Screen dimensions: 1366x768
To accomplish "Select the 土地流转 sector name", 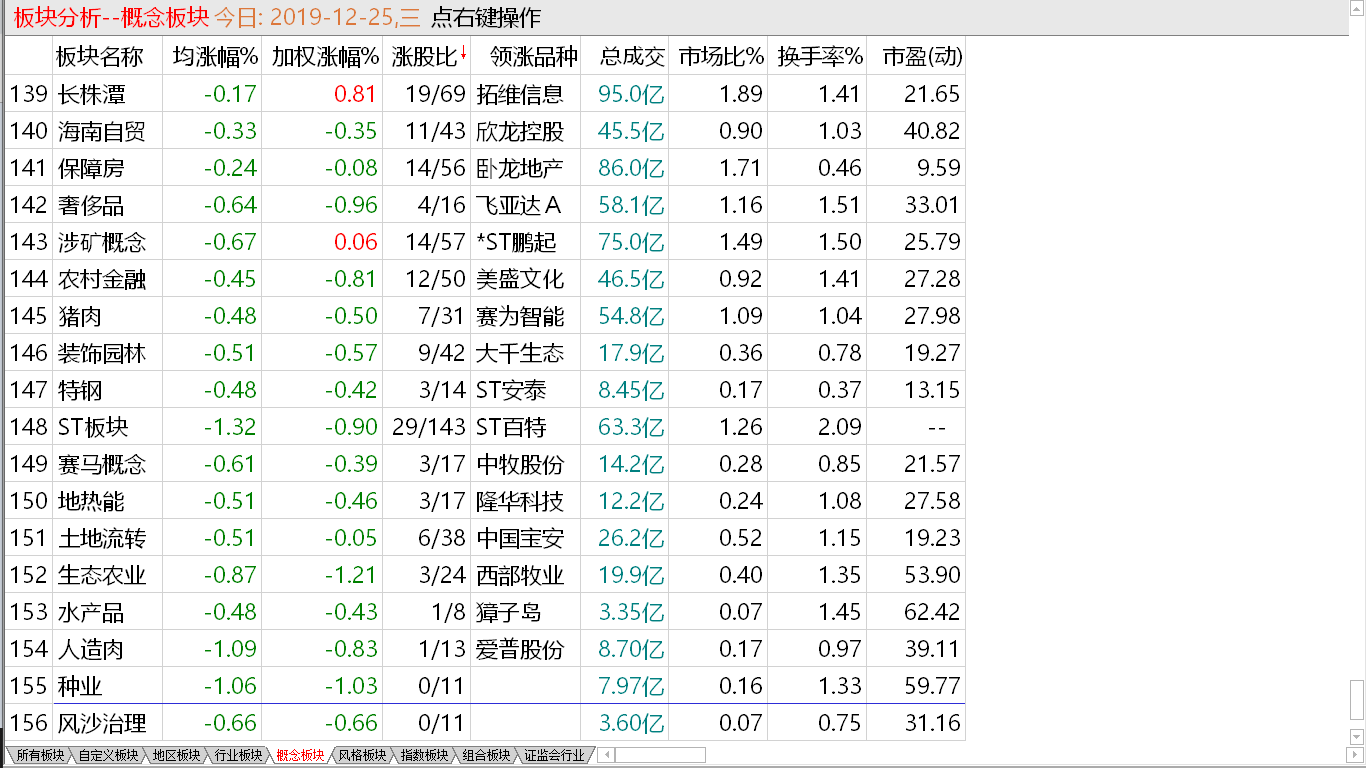I will tap(102, 538).
